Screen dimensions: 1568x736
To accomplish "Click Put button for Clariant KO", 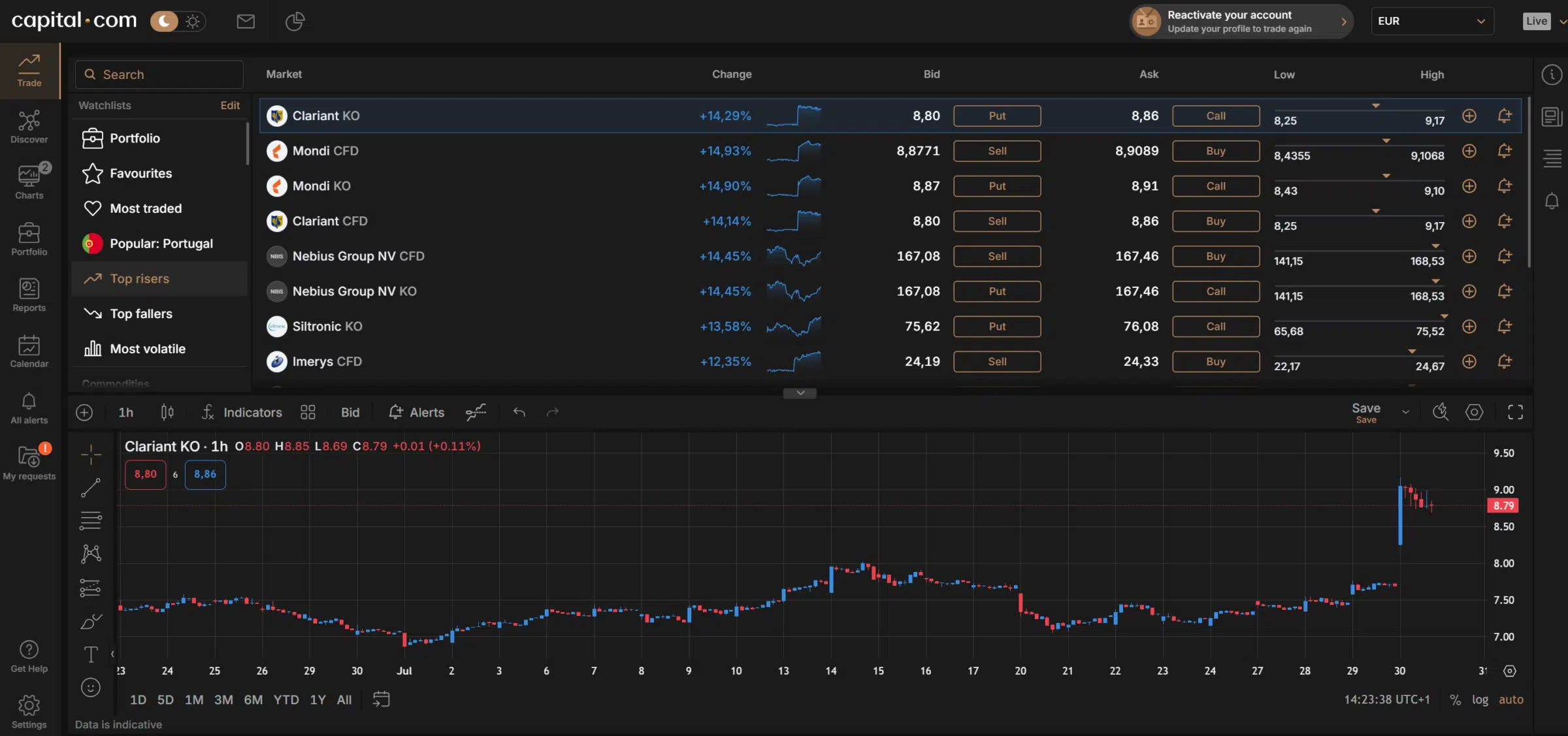I will click(997, 116).
